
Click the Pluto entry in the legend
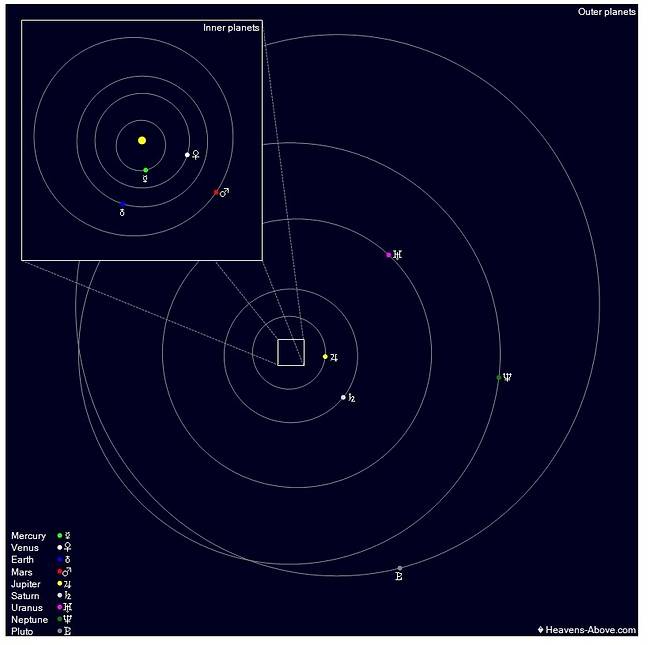tap(22, 631)
